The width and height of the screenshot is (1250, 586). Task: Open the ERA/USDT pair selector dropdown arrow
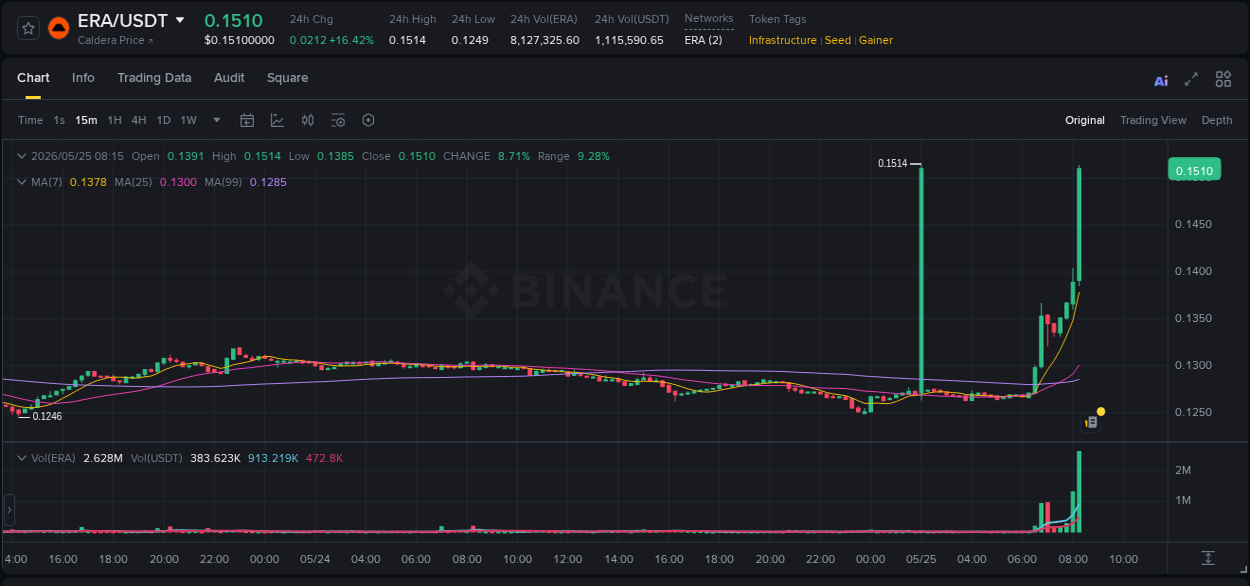pos(180,20)
